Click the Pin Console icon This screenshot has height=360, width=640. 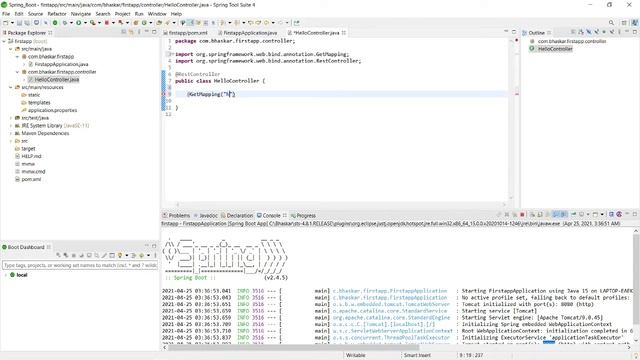tap(573, 214)
